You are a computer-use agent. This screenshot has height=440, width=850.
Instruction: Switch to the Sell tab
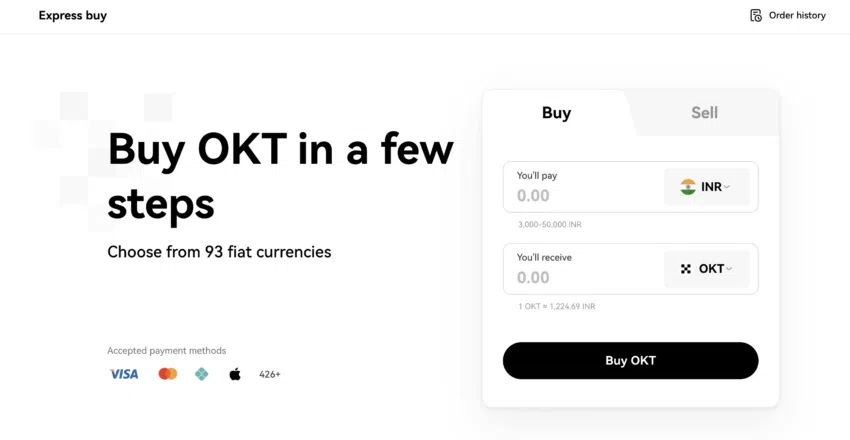(704, 113)
